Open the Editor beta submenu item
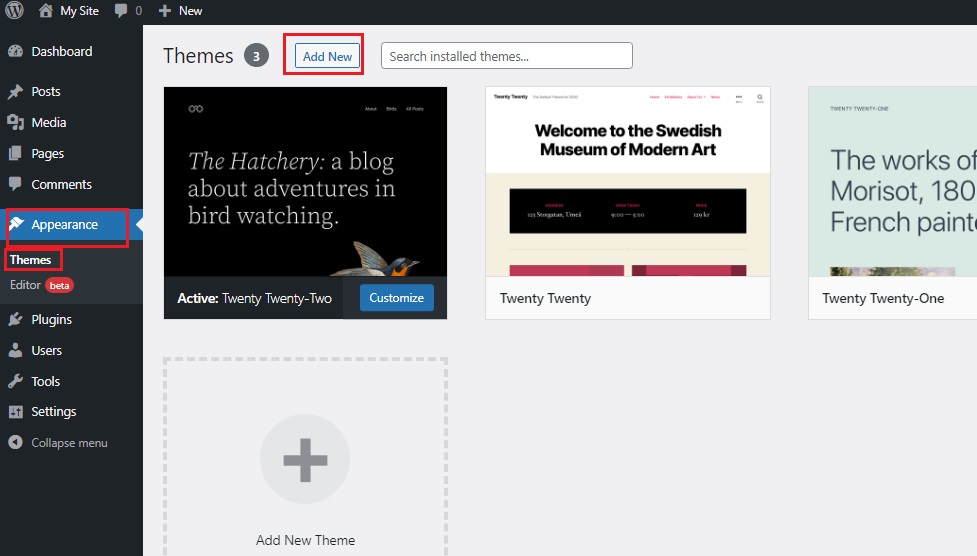This screenshot has height=556, width=977. point(41,285)
